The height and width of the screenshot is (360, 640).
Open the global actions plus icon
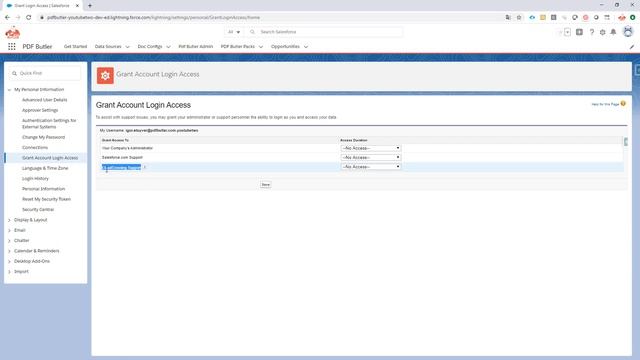(579, 32)
